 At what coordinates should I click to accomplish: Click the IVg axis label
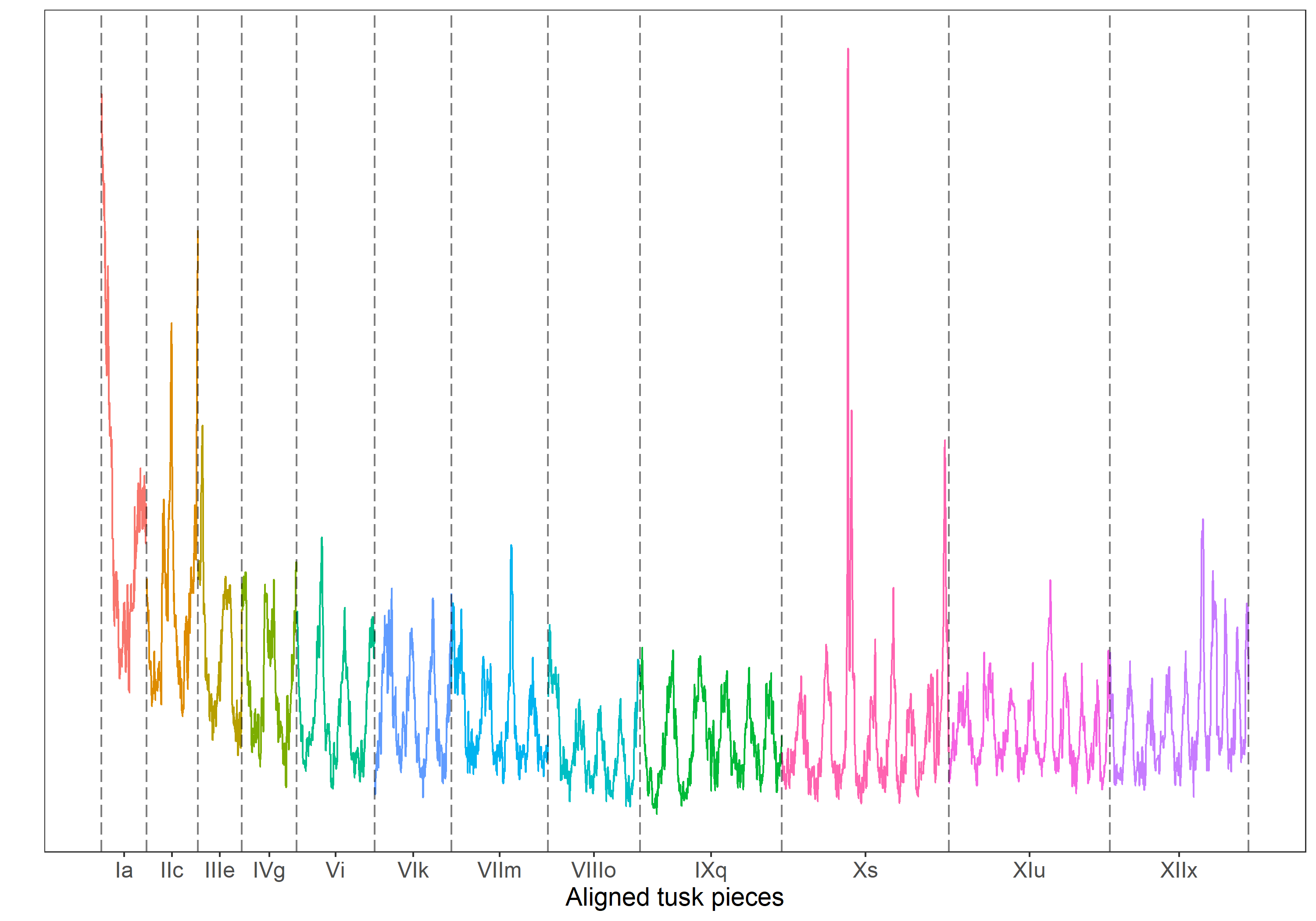pos(269,871)
